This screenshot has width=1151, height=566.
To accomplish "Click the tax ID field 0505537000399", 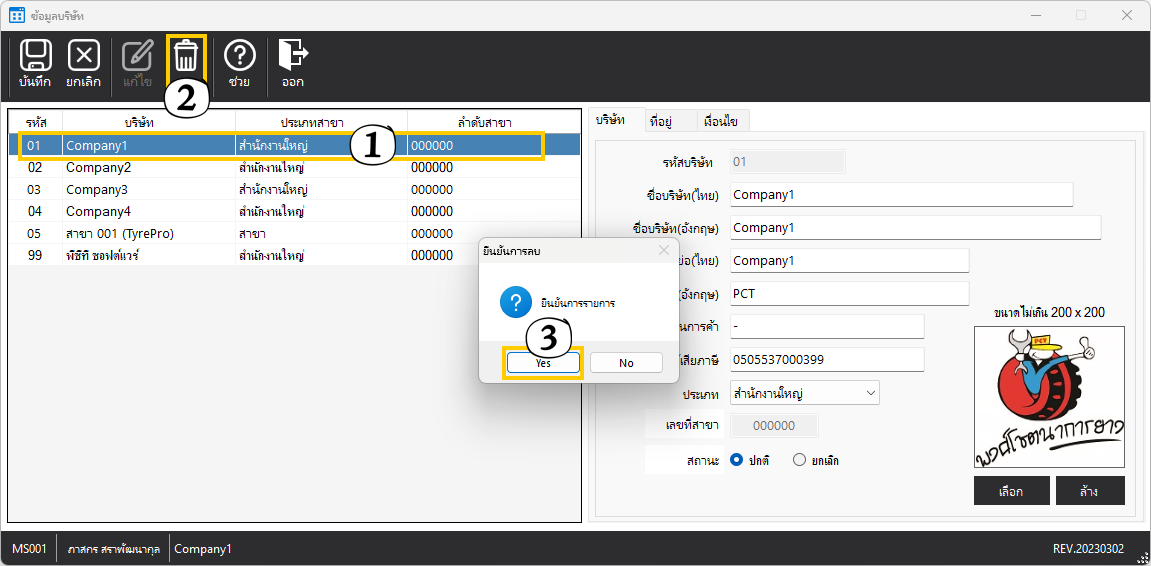I will point(826,359).
